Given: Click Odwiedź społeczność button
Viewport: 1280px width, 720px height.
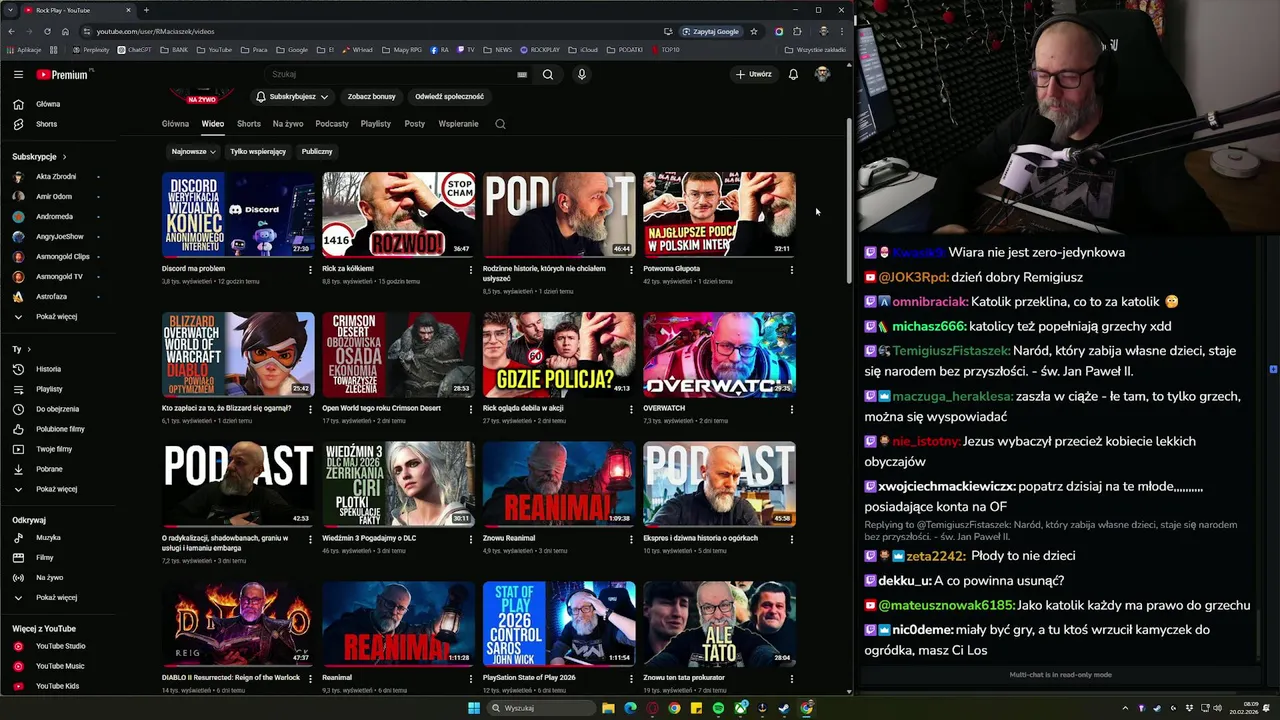Looking at the screenshot, I should [449, 97].
